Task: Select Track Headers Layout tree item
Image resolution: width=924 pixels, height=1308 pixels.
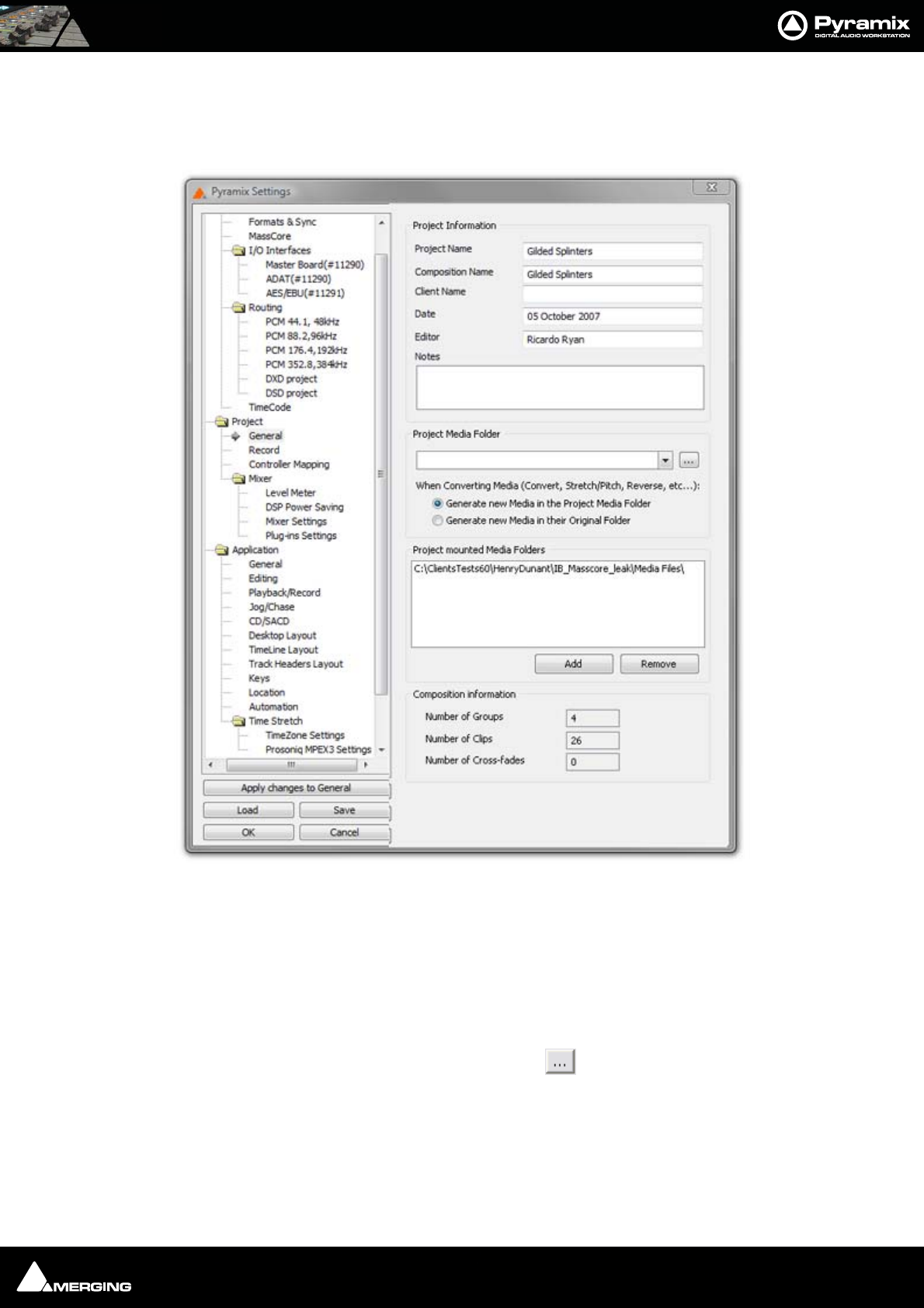Action: pos(296,664)
